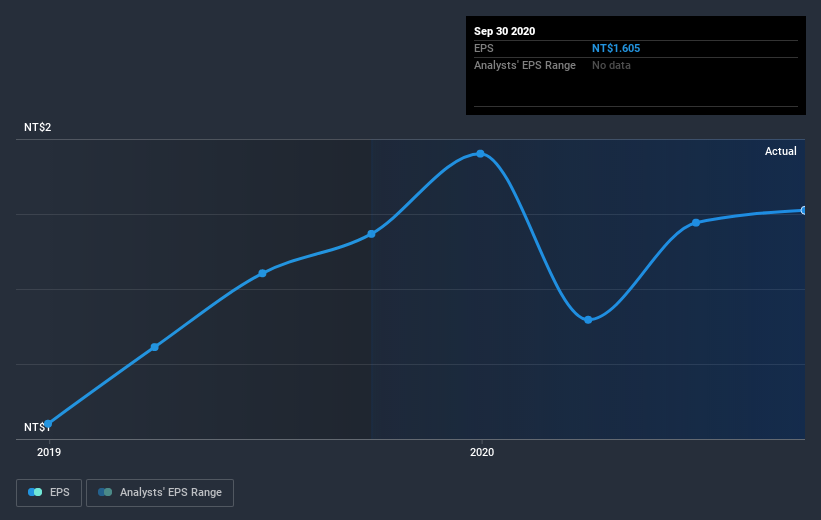Select the second EPS data point after 2019
Viewport: 821px width, 520px height.
pyautogui.click(x=154, y=347)
